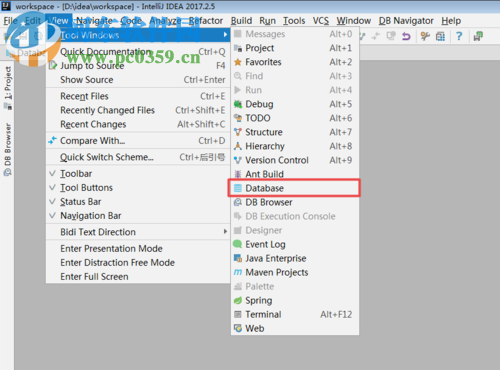
Task: Choose Quick Documentation from View menu
Action: 138,52
